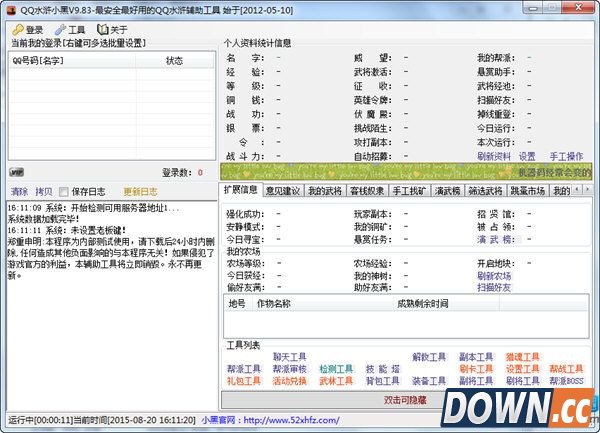Click the 状态 column header

point(175,60)
